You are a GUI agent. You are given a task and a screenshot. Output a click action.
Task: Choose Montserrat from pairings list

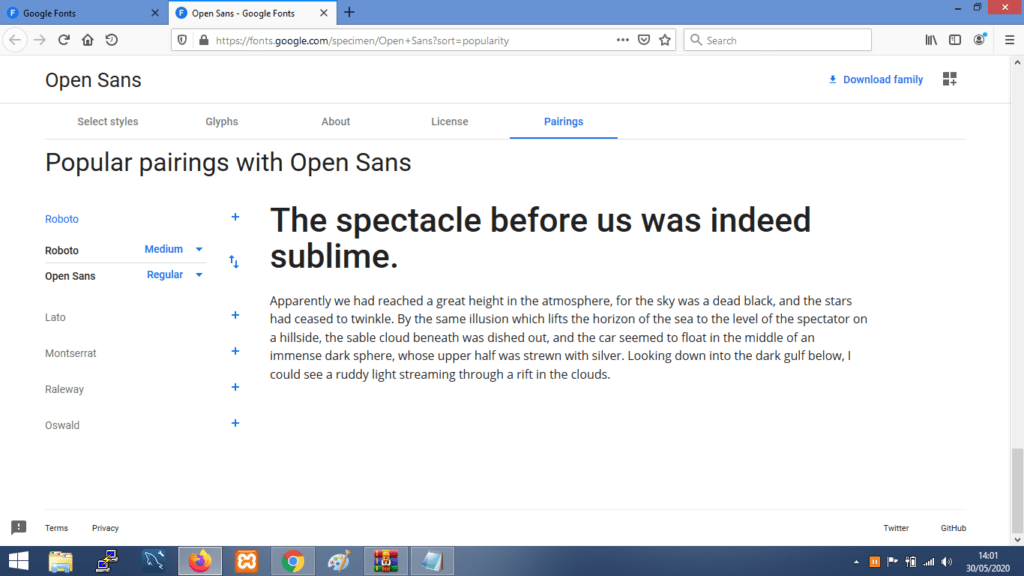71,353
